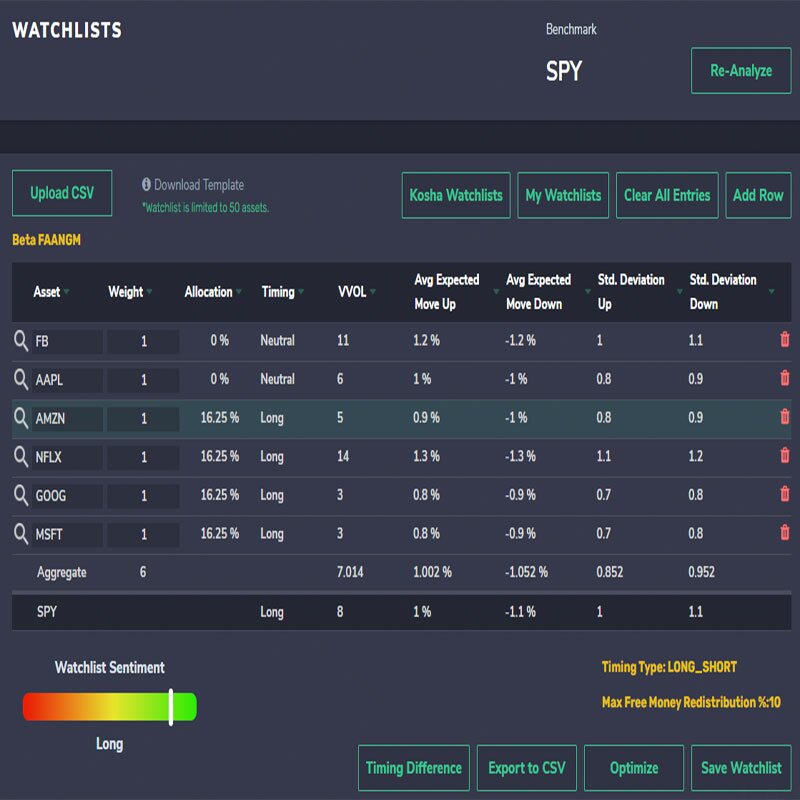Click Save Watchlist
This screenshot has height=800, width=800.
click(x=741, y=768)
